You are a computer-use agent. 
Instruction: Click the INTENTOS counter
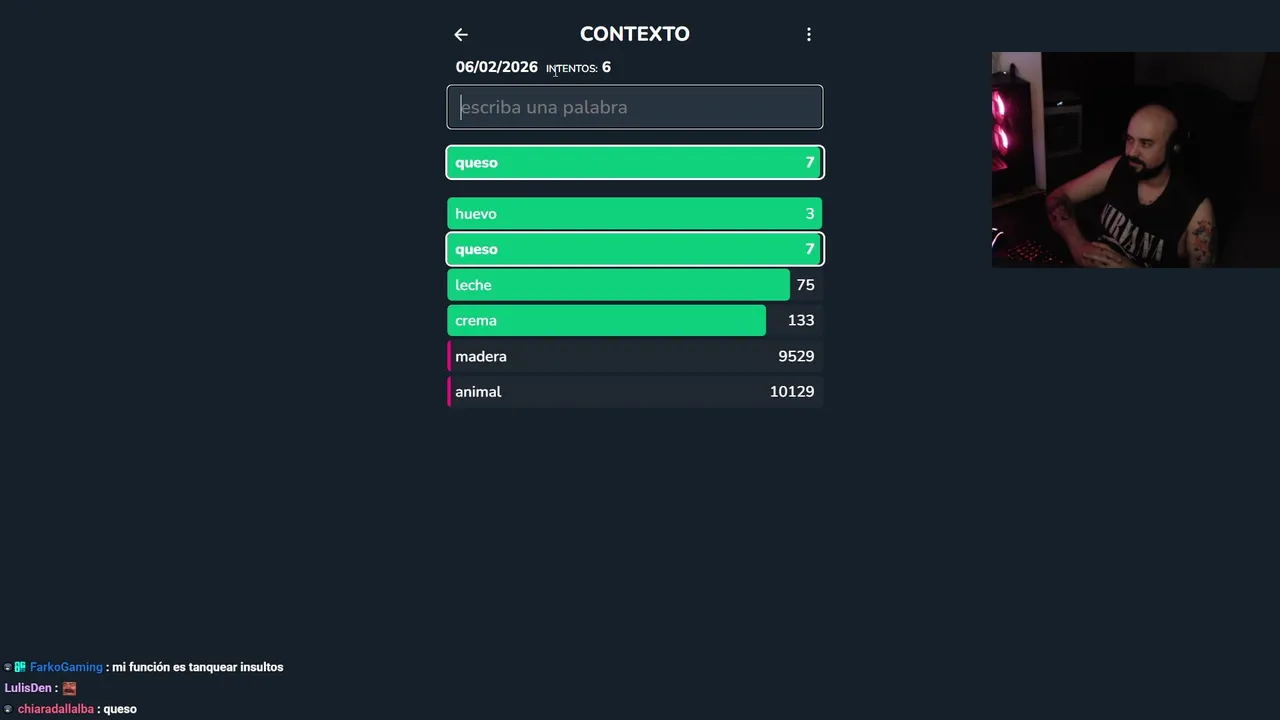tap(578, 68)
